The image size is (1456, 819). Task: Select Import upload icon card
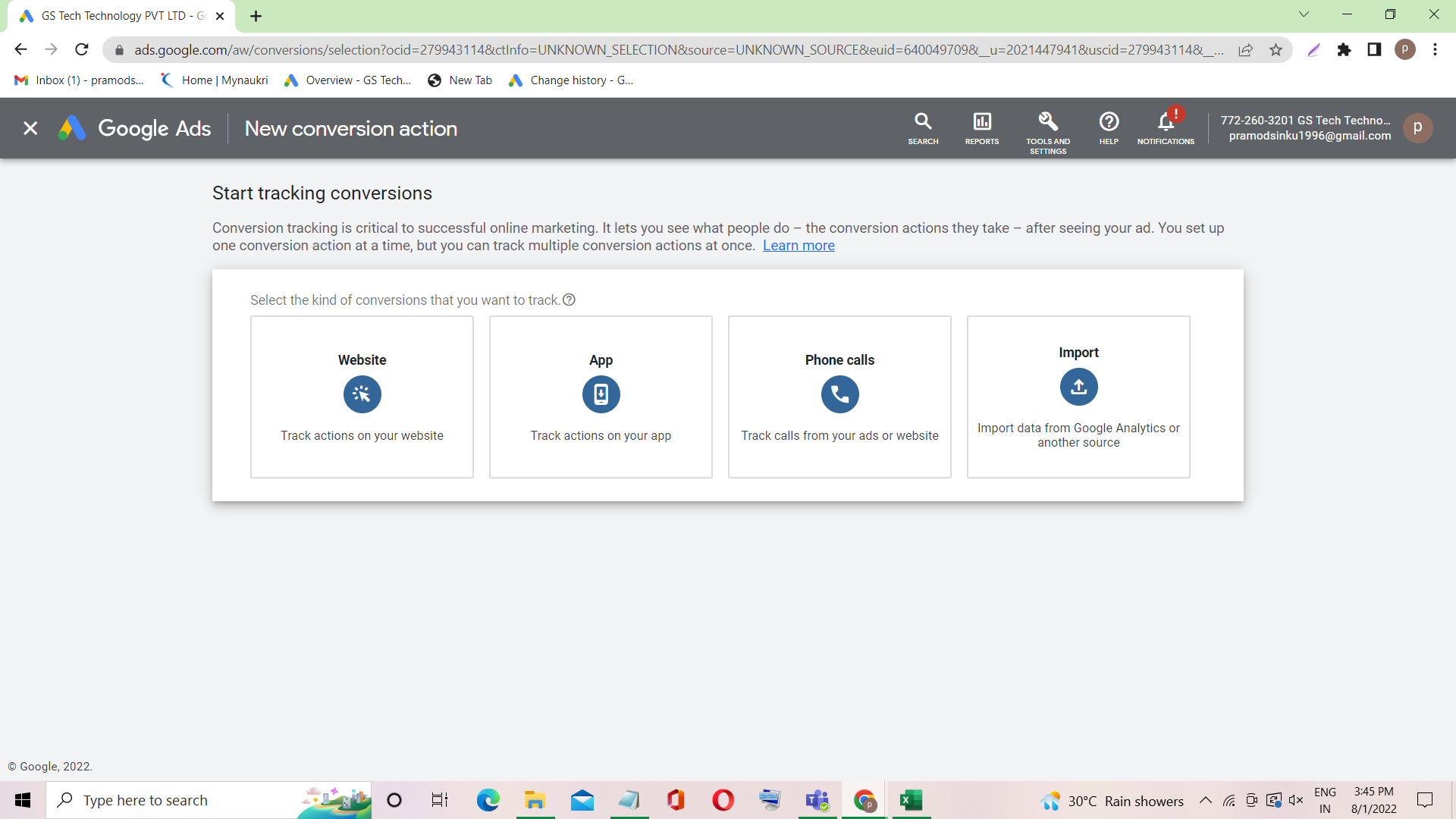(1078, 388)
